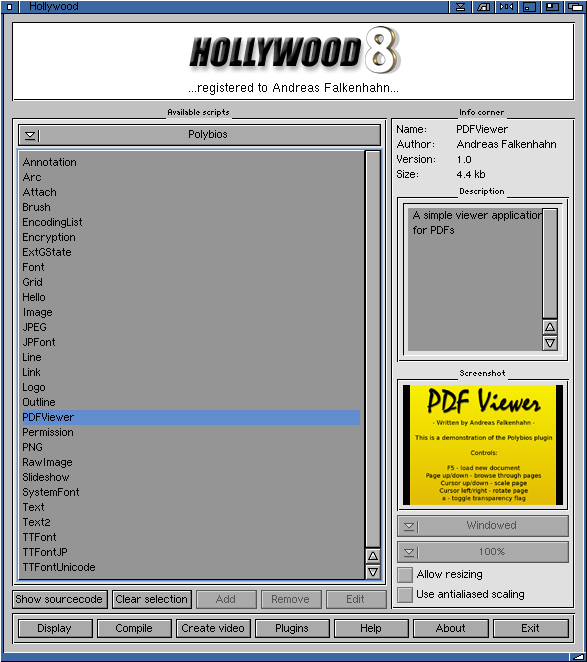Select the Text2 script
This screenshot has width=587, height=662.
coord(191,522)
